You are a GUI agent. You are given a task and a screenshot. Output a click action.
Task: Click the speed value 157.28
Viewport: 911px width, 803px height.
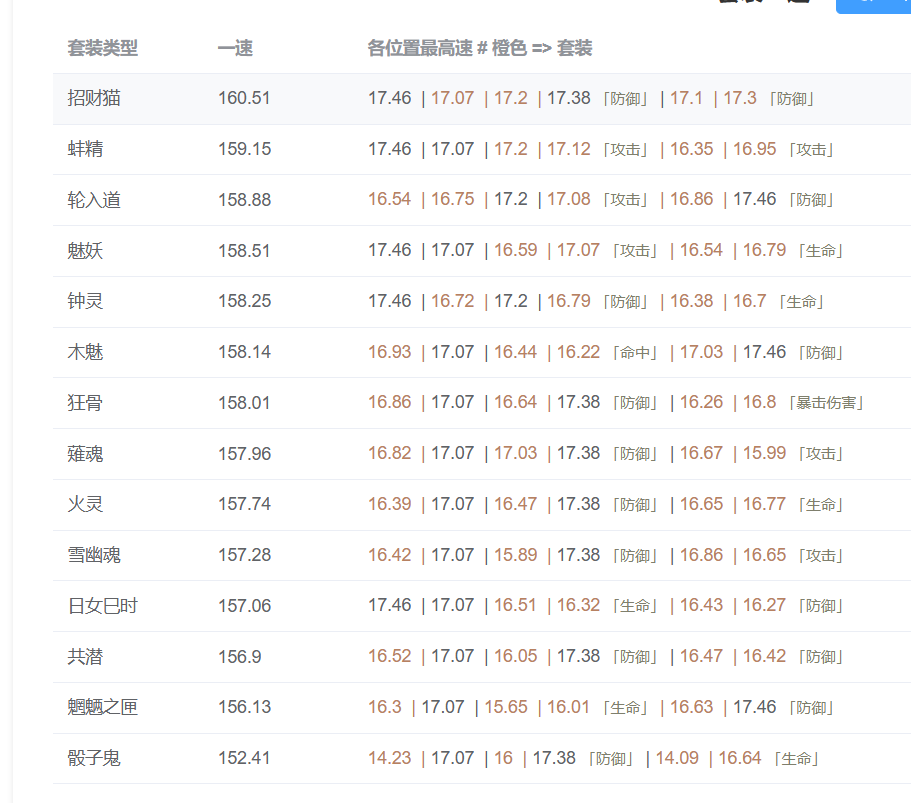(244, 555)
